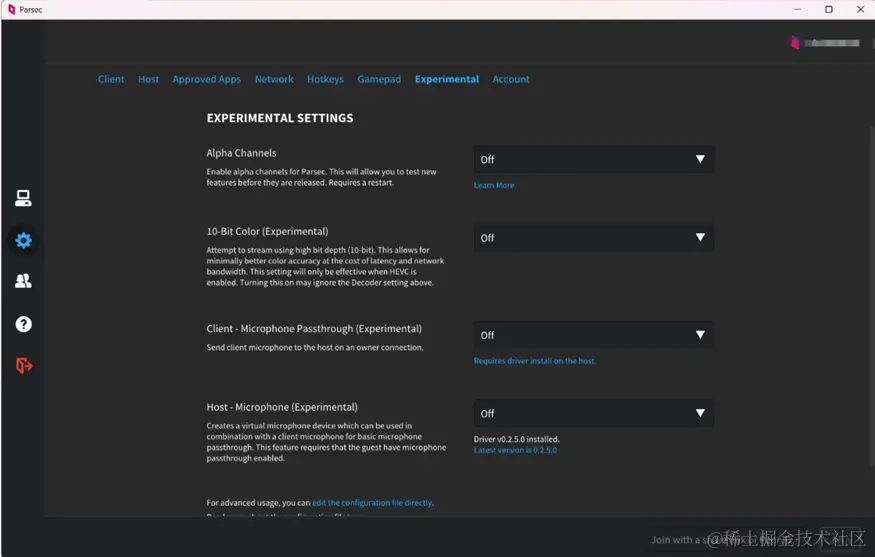Click 'Requires driver install on the host' link

click(534, 361)
